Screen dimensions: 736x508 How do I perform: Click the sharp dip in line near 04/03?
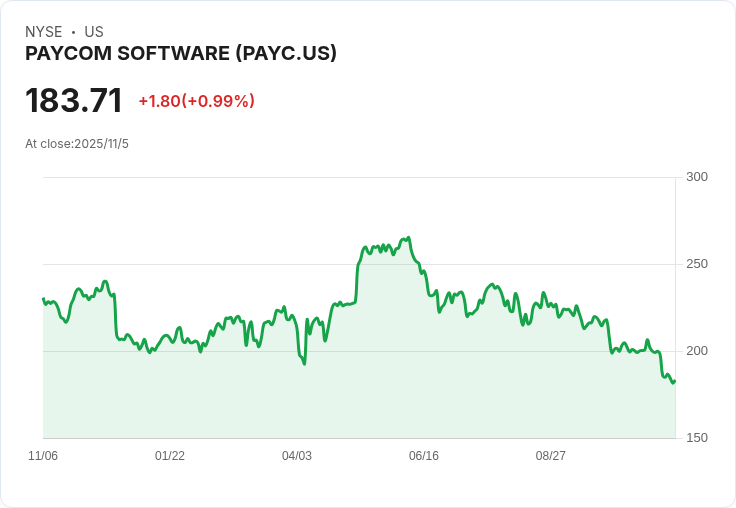pos(305,363)
